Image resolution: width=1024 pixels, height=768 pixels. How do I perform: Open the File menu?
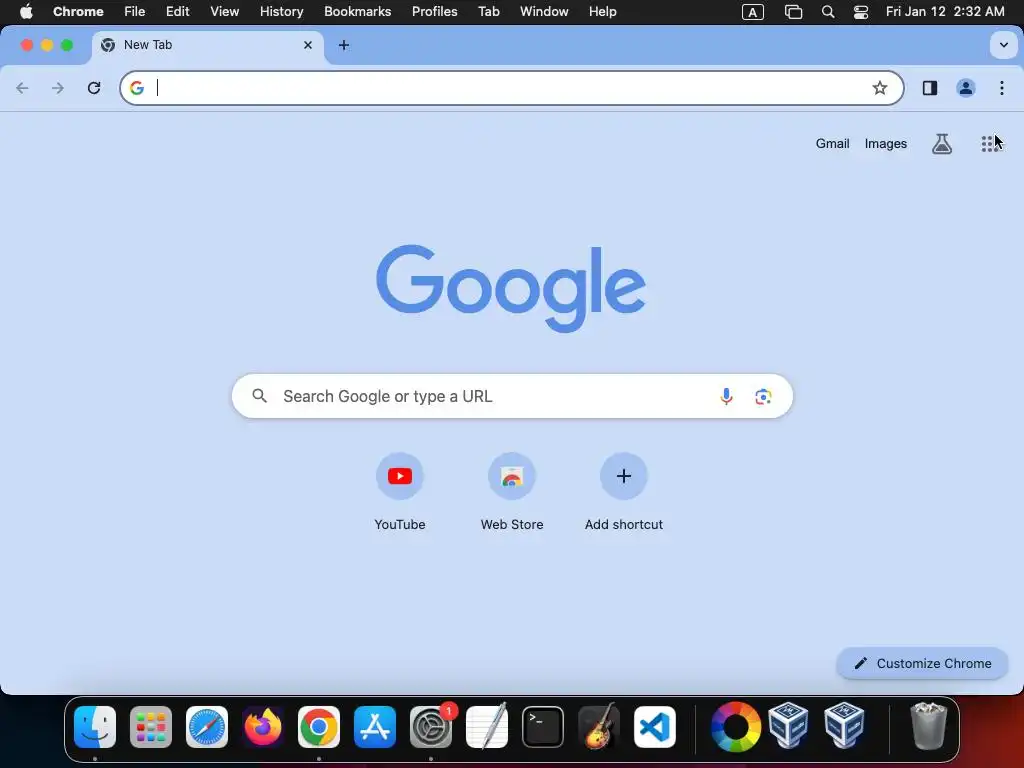tap(135, 12)
